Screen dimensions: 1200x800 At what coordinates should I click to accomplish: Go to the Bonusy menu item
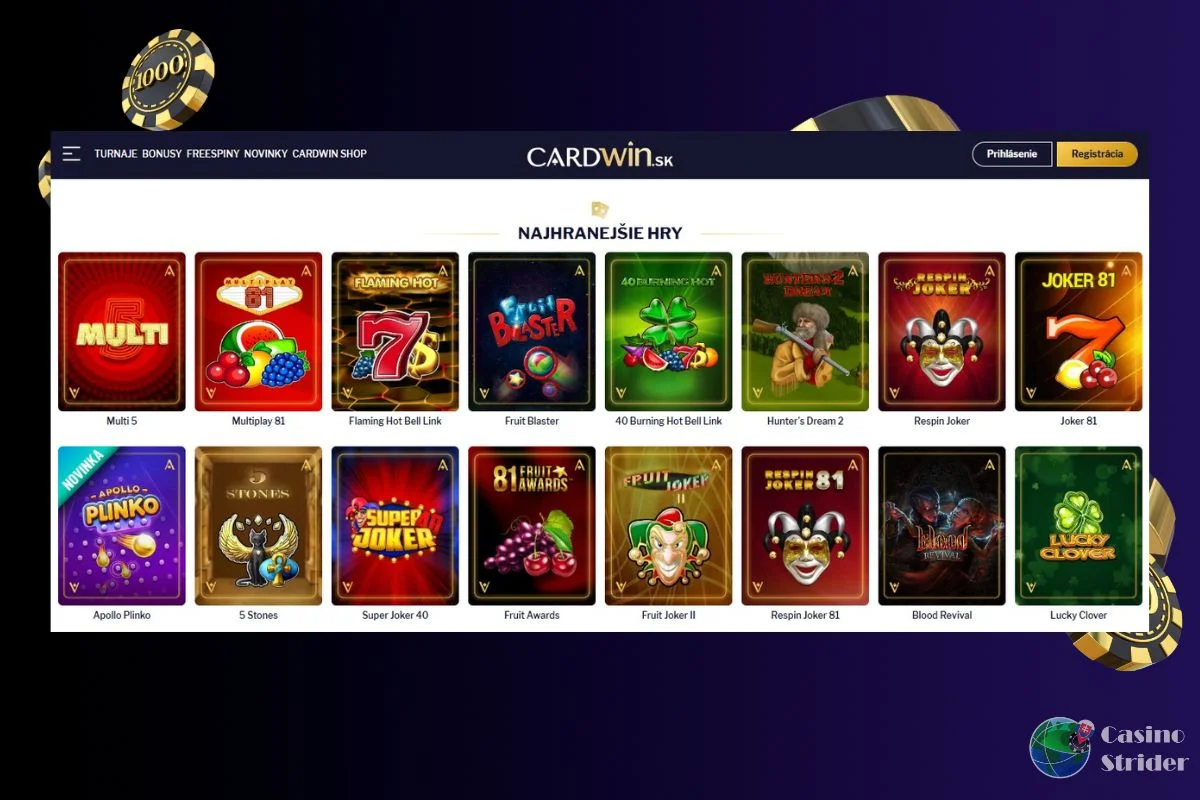(x=162, y=154)
